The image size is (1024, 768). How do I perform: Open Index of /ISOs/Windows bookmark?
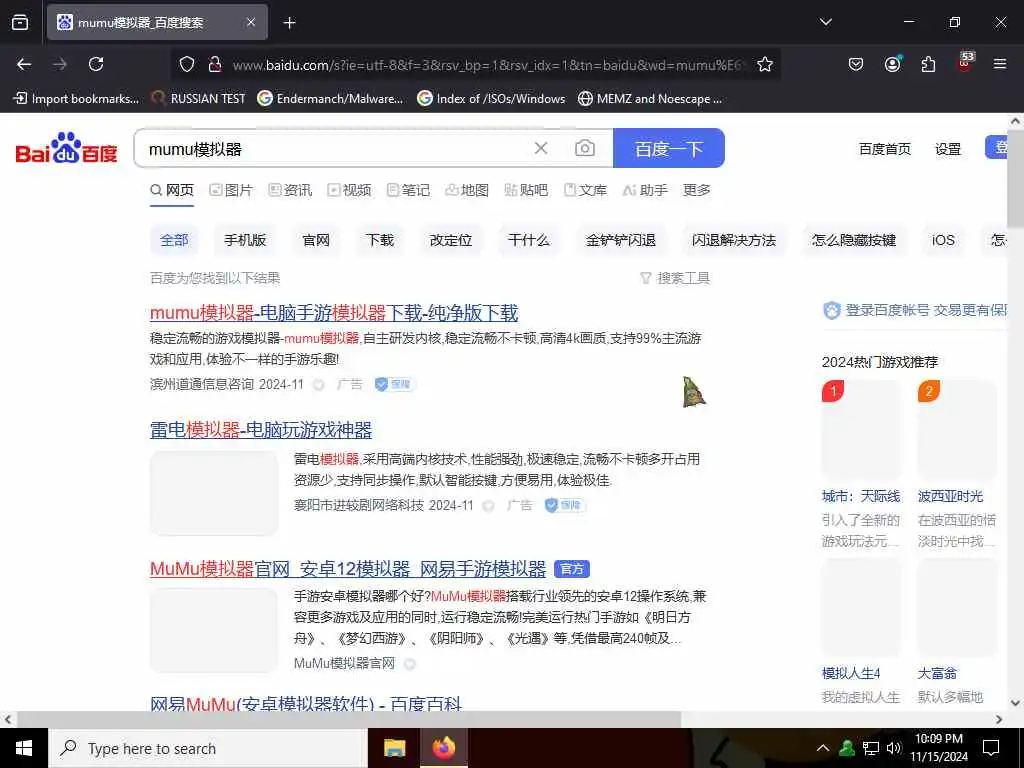pos(491,99)
